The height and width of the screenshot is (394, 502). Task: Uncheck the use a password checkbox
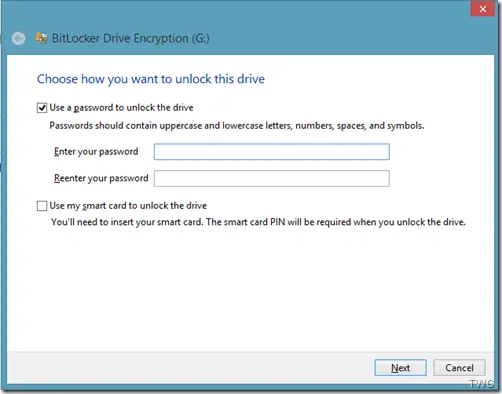tap(42, 108)
